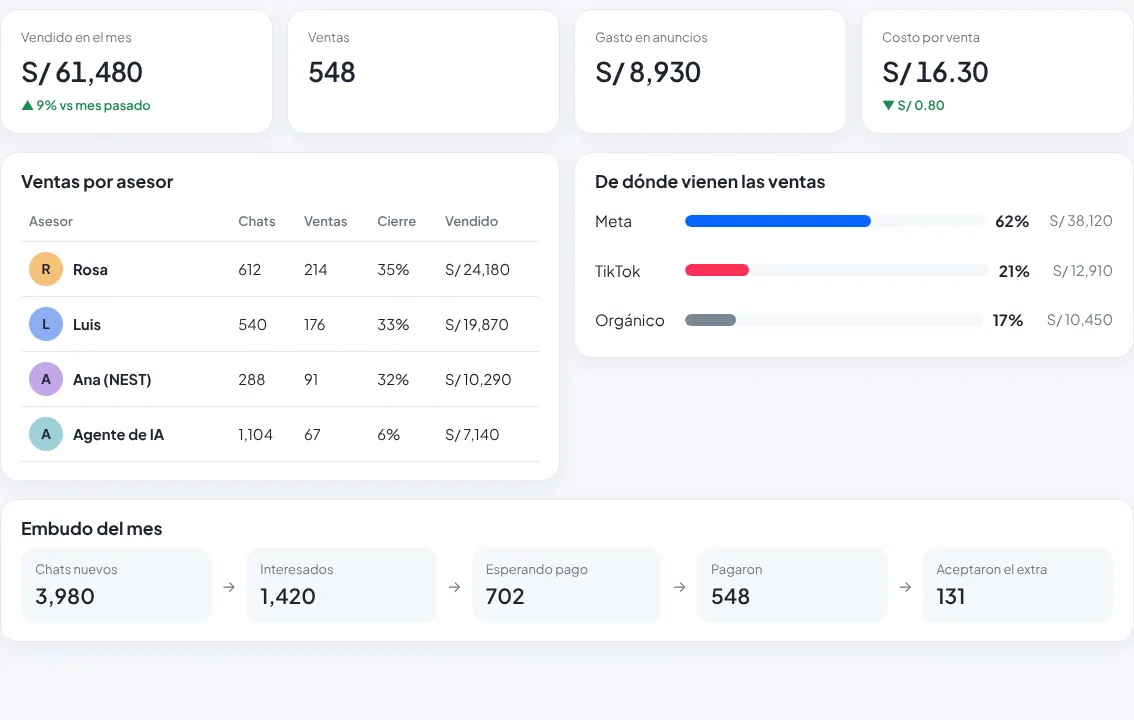
Task: Open the Pagaron funnel card
Action: point(792,585)
